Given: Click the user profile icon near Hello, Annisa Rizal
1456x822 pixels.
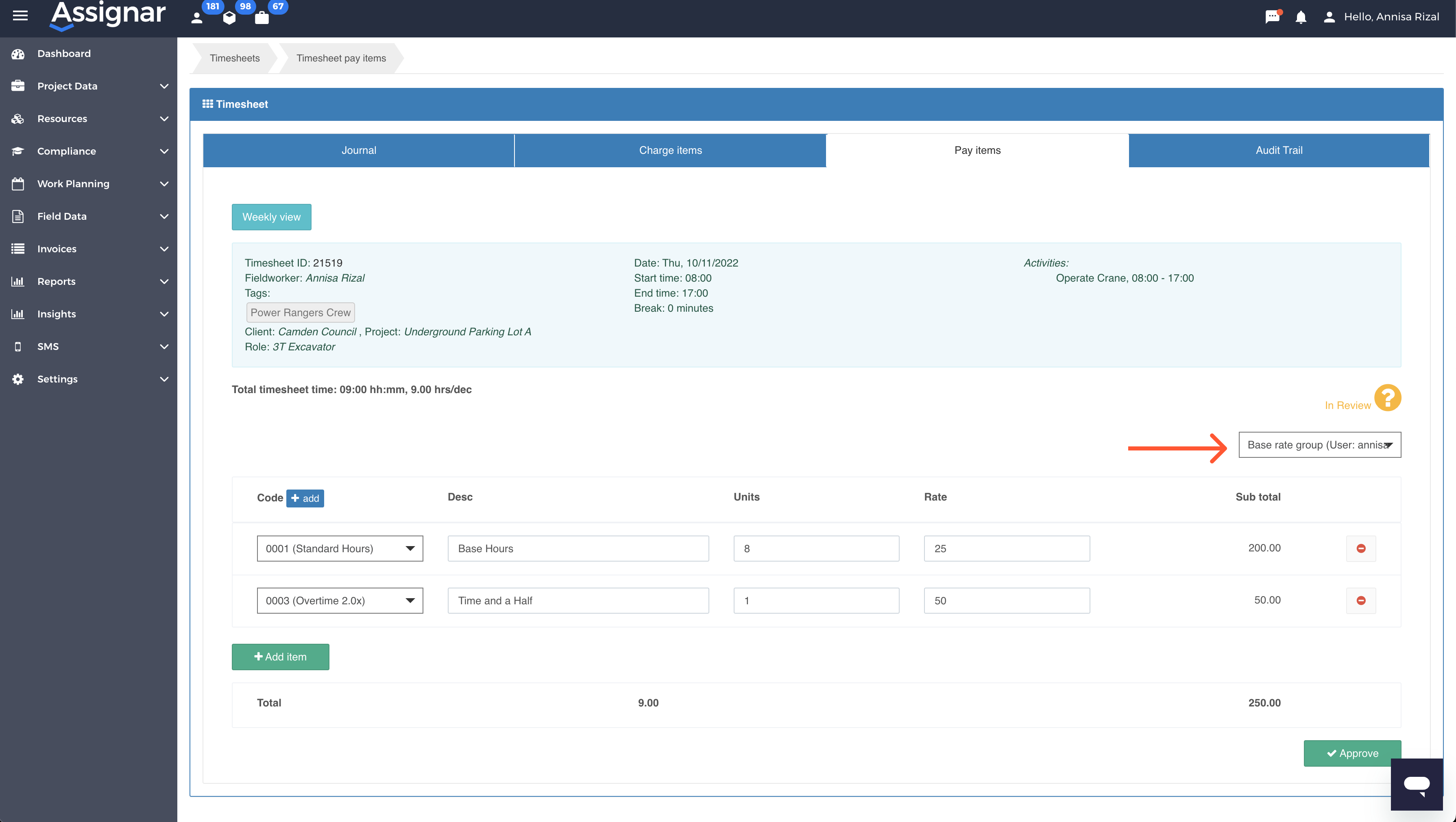Looking at the screenshot, I should point(1329,17).
